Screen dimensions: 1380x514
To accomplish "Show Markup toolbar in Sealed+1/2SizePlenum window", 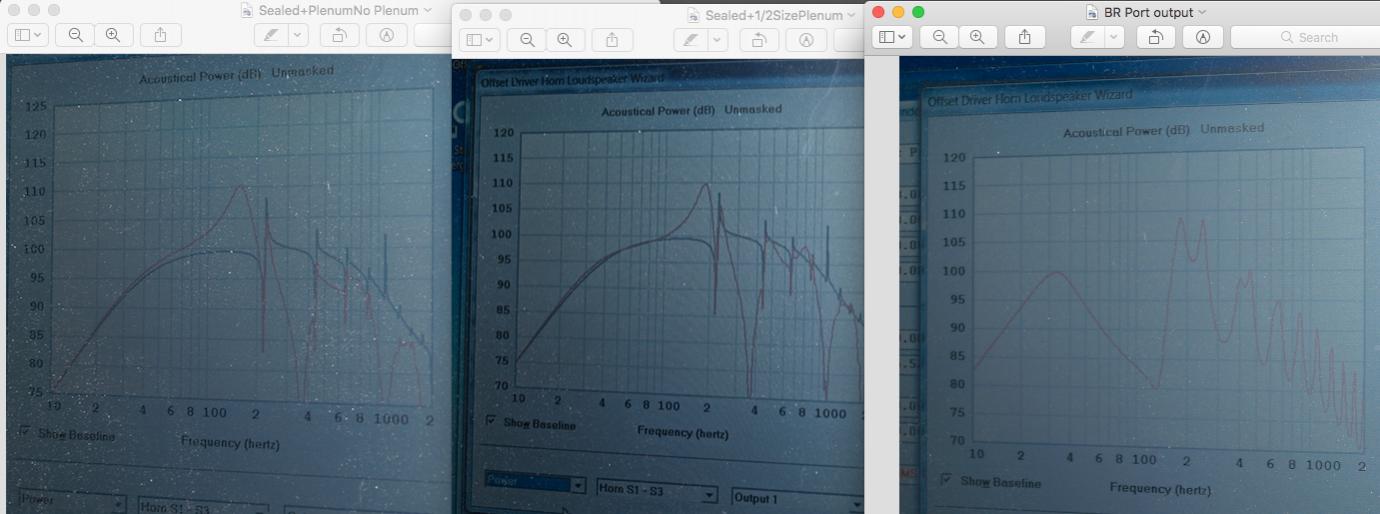I will [807, 40].
